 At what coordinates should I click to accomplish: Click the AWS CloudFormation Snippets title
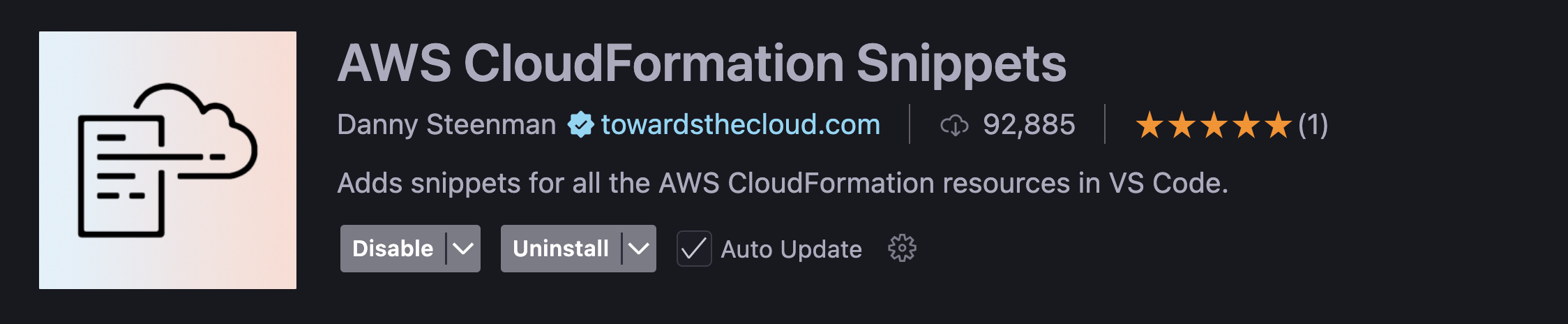[x=702, y=64]
